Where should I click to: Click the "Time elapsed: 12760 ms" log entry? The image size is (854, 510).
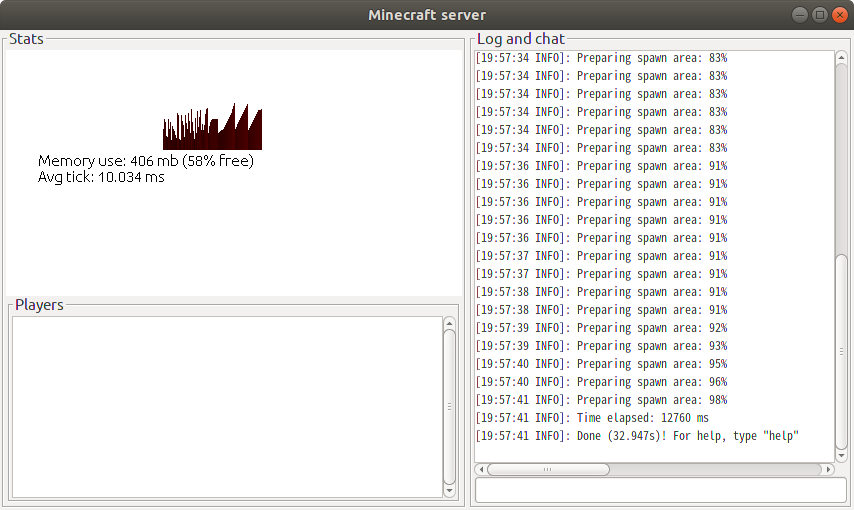pos(592,418)
